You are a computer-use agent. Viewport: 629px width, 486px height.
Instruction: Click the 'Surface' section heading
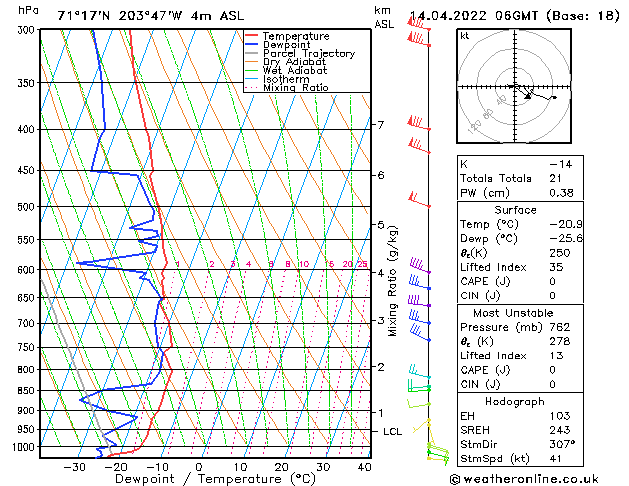pyautogui.click(x=515, y=210)
